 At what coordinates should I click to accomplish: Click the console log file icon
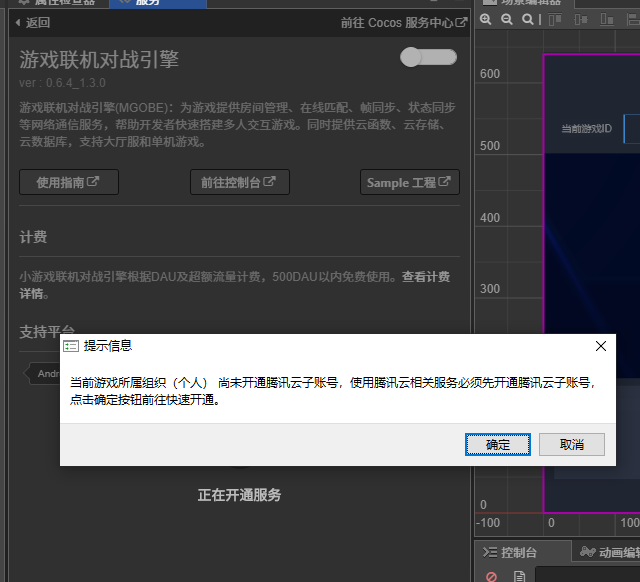coord(519,576)
